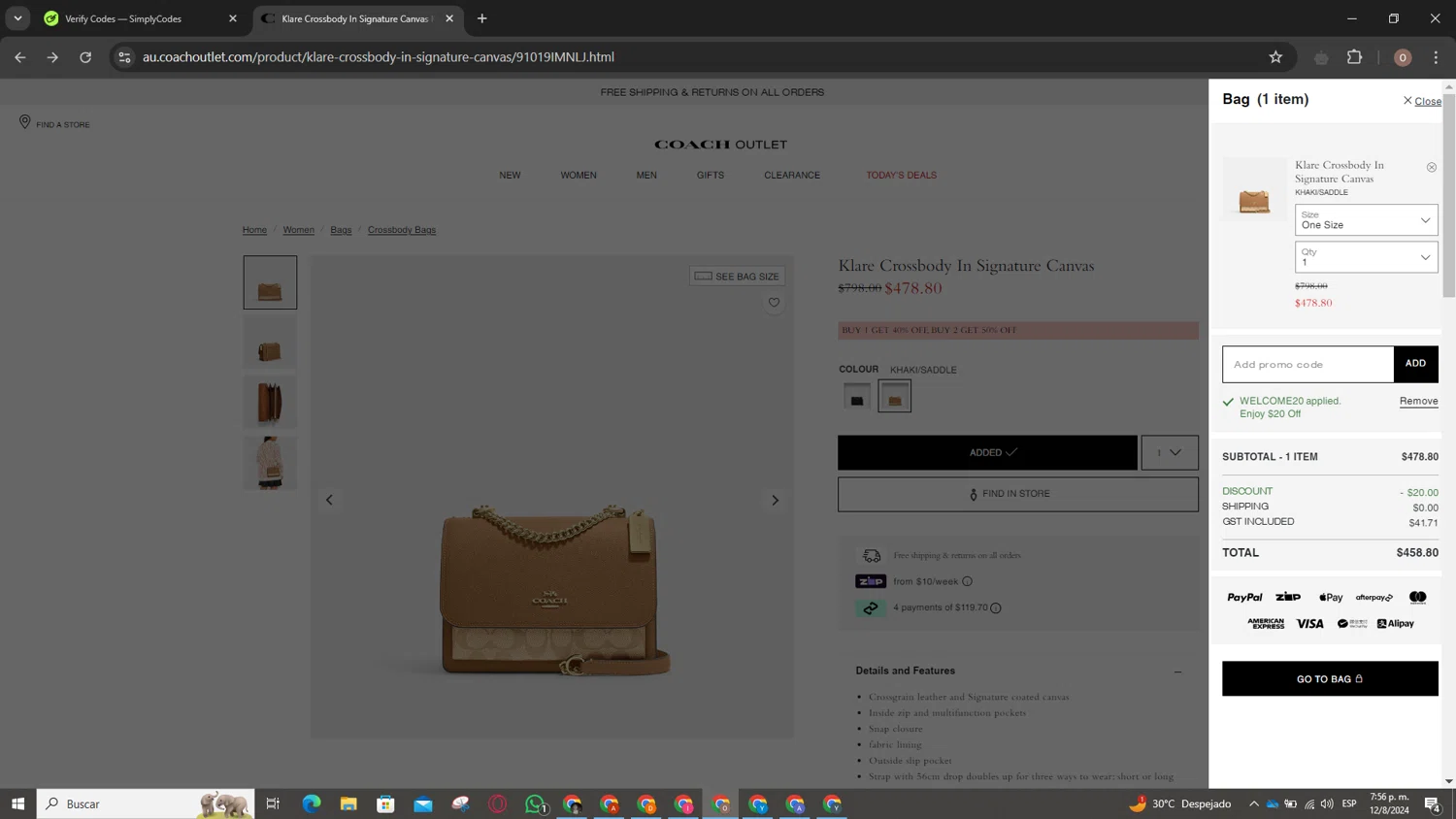This screenshot has height=819, width=1456.
Task: Open the TODAY'S DEALS menu
Action: tap(902, 176)
